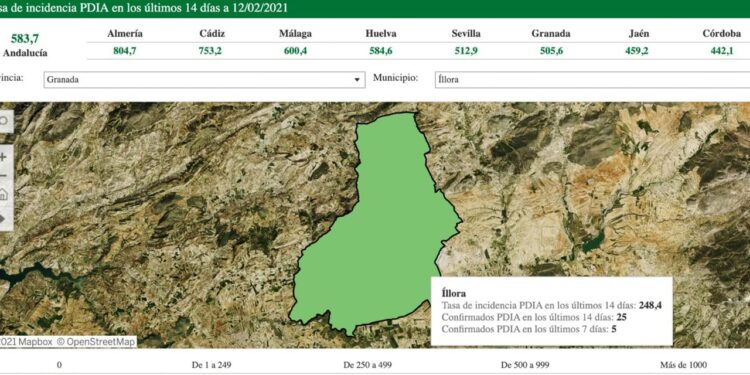Screen dimensions: 750x375
Task: Click Cádiz's rate value 753,2
Action: click(210, 52)
